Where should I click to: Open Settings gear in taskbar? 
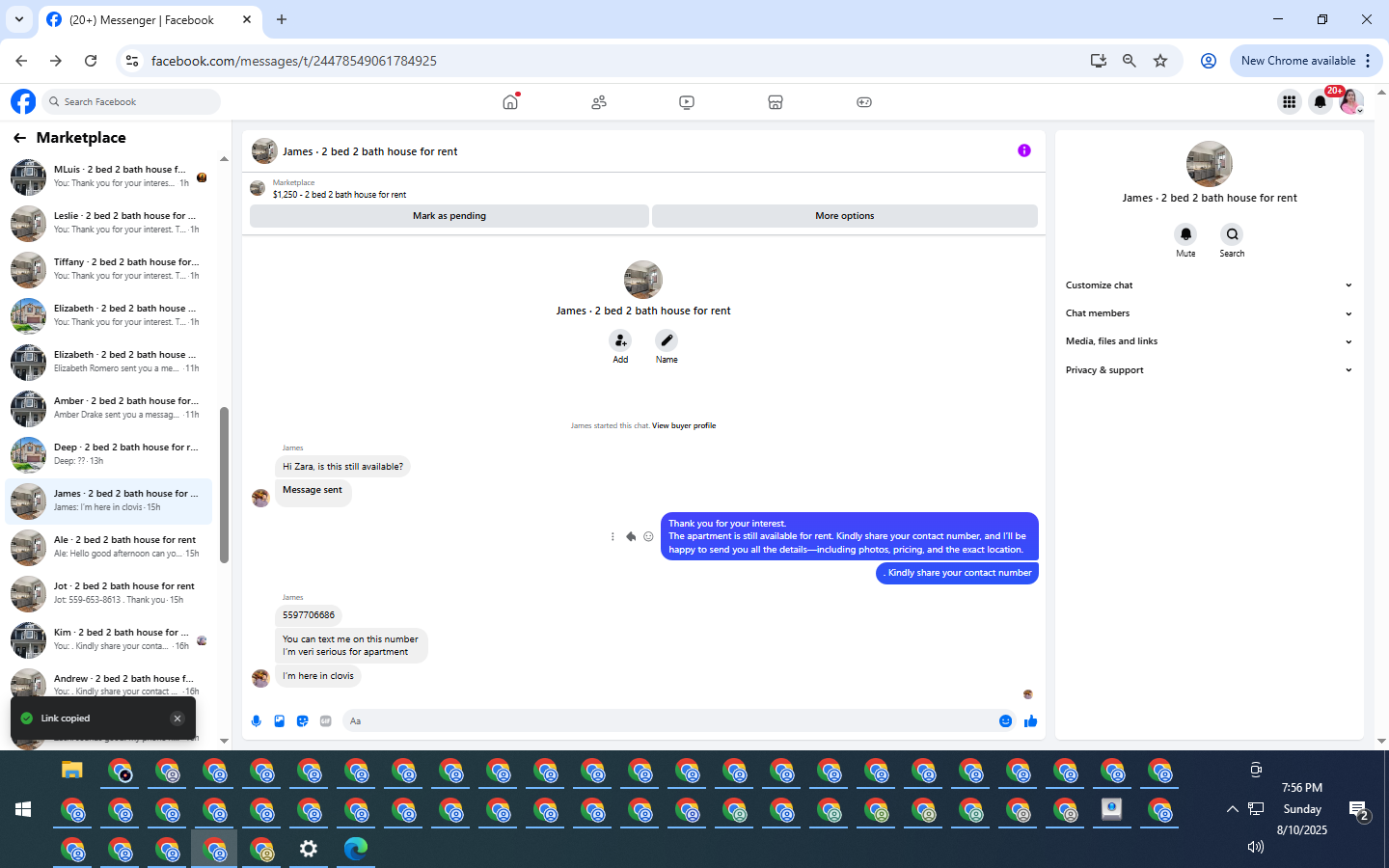[x=309, y=849]
